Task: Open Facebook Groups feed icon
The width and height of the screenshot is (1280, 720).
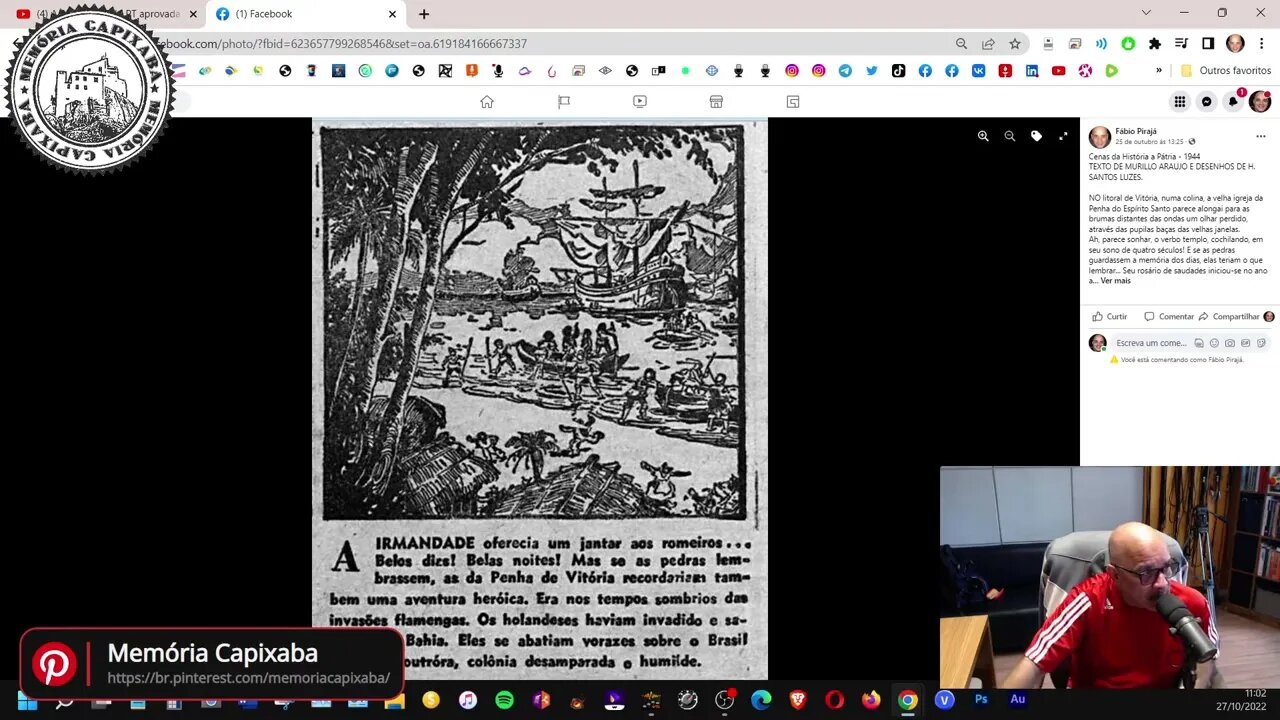Action: 793,101
